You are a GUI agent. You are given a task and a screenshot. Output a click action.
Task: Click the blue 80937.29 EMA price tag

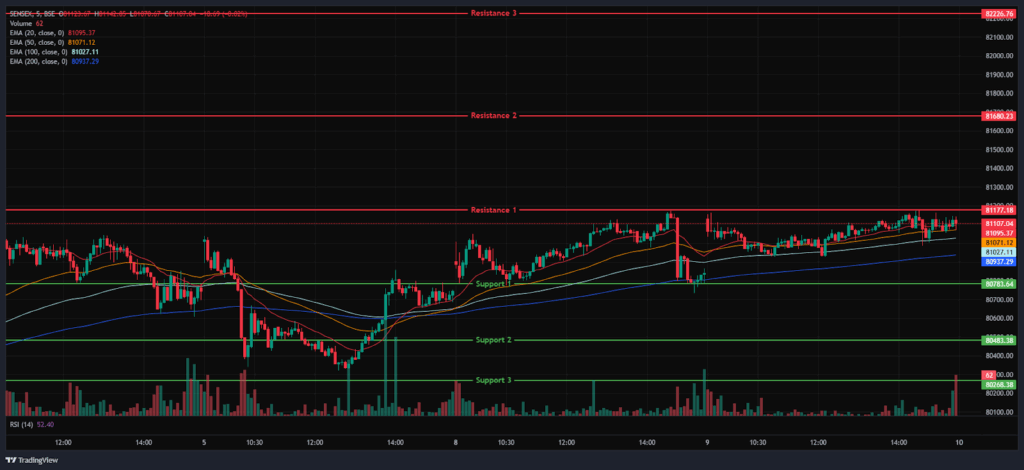pyautogui.click(x=999, y=262)
